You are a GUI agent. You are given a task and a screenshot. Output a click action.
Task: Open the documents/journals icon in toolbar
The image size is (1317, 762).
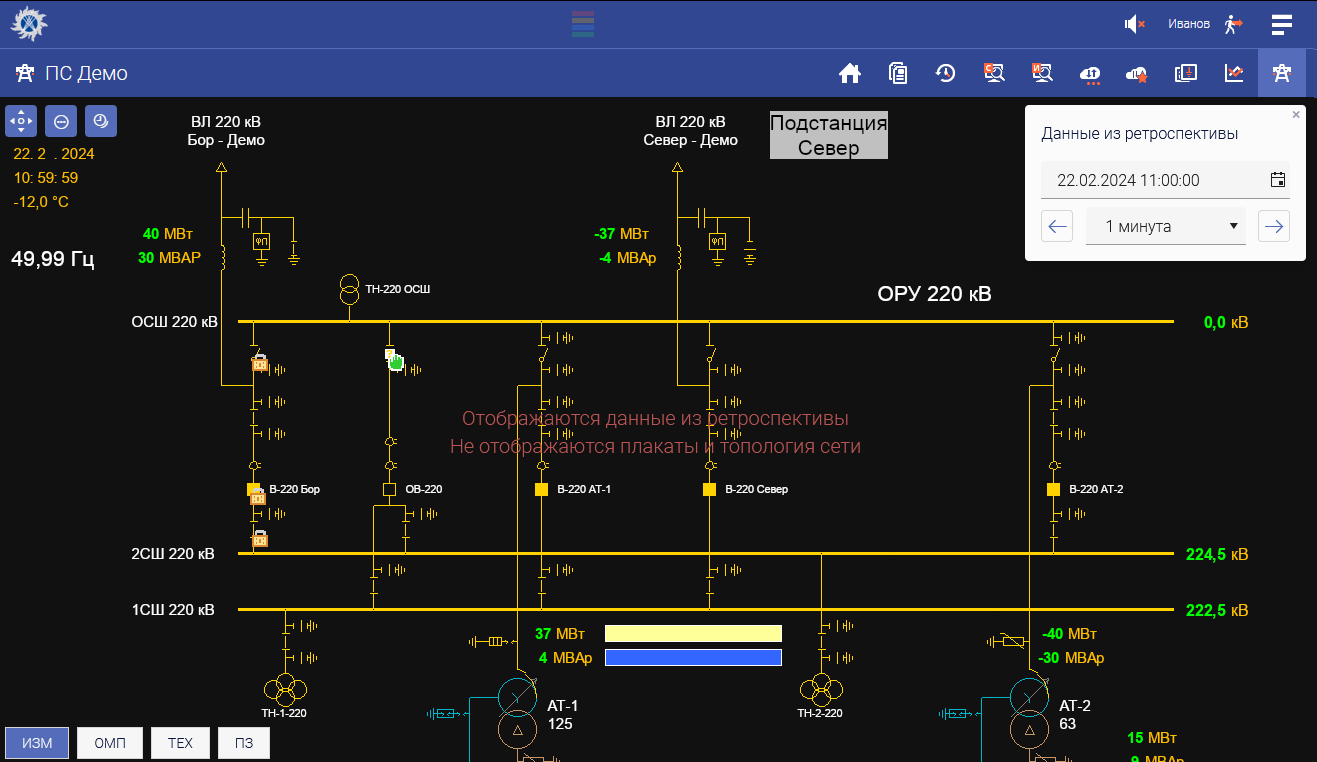point(898,73)
